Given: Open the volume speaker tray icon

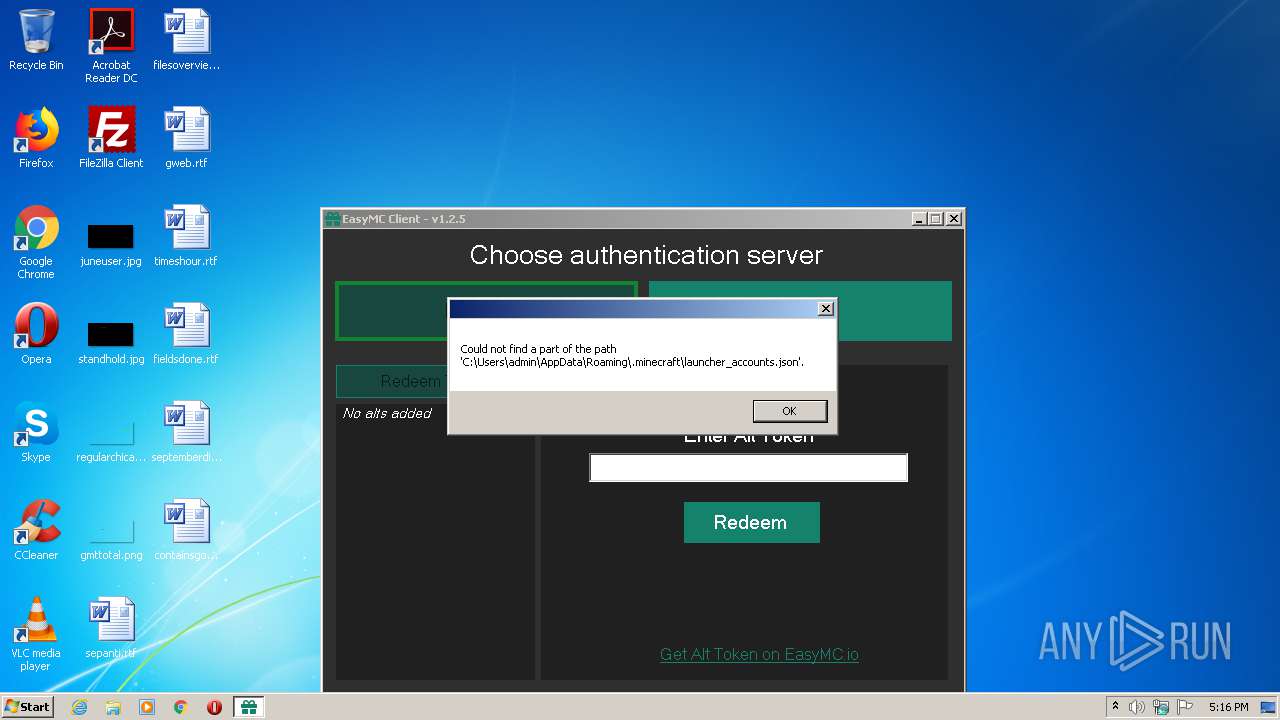Looking at the screenshot, I should 1137,707.
